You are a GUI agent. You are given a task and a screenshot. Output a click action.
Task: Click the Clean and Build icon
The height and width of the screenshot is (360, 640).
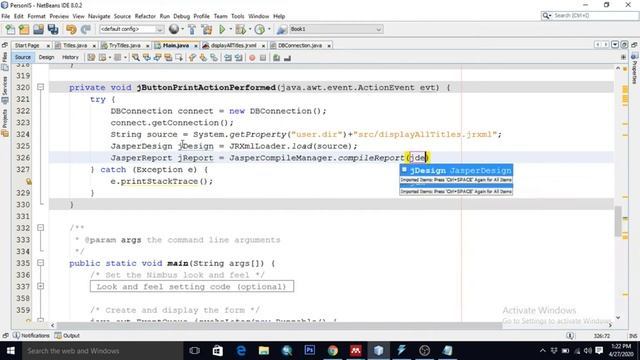point(207,29)
